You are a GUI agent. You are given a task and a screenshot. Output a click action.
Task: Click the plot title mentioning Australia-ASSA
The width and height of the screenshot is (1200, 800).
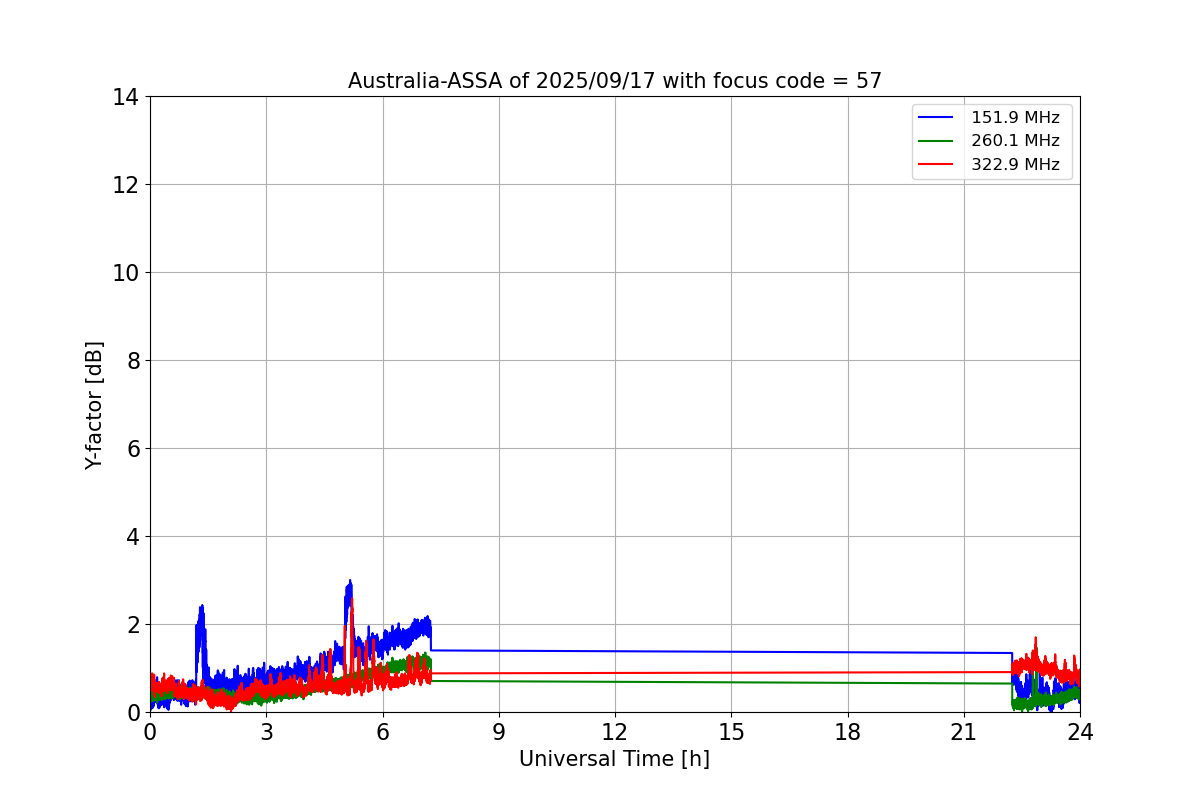click(615, 81)
